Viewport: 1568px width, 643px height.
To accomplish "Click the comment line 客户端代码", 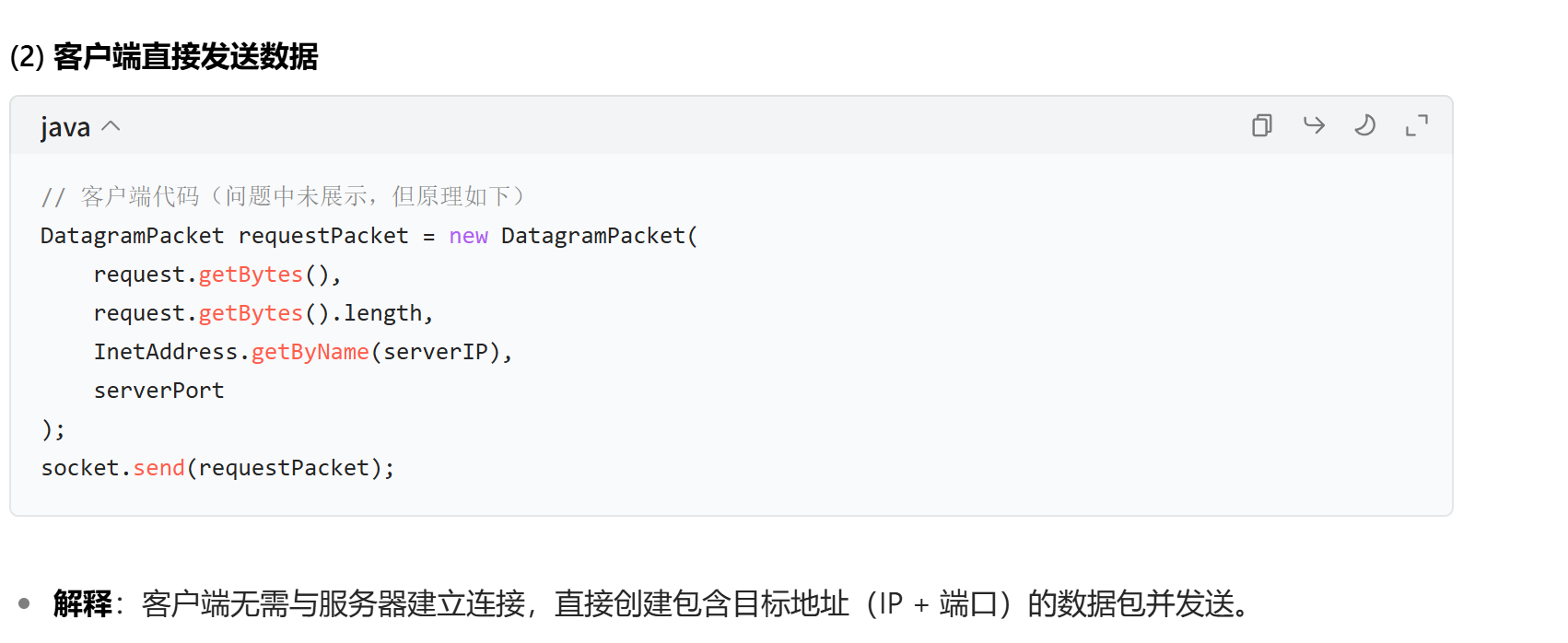I will click(x=284, y=196).
